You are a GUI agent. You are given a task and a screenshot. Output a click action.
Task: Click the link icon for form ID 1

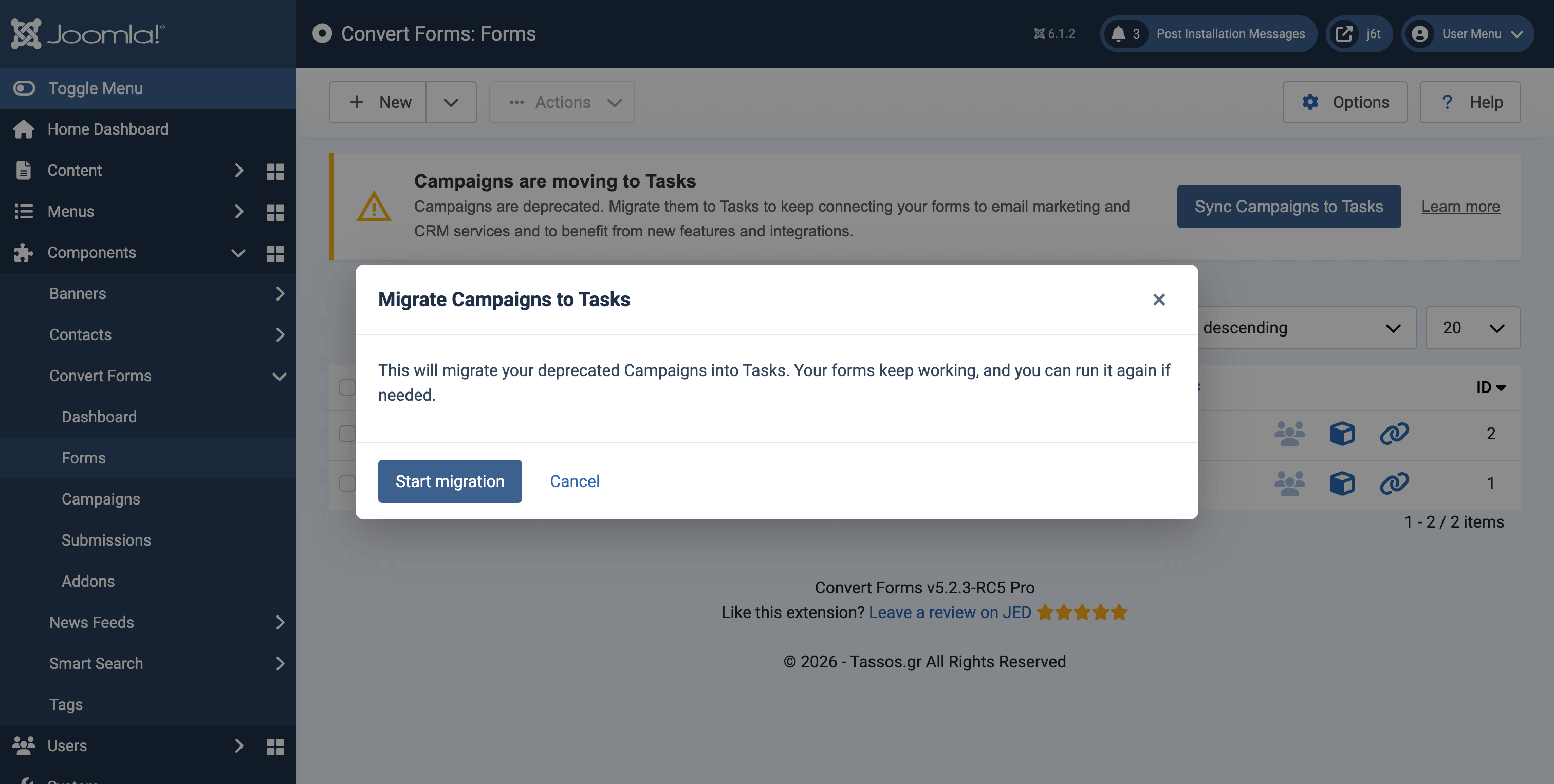coord(1394,482)
